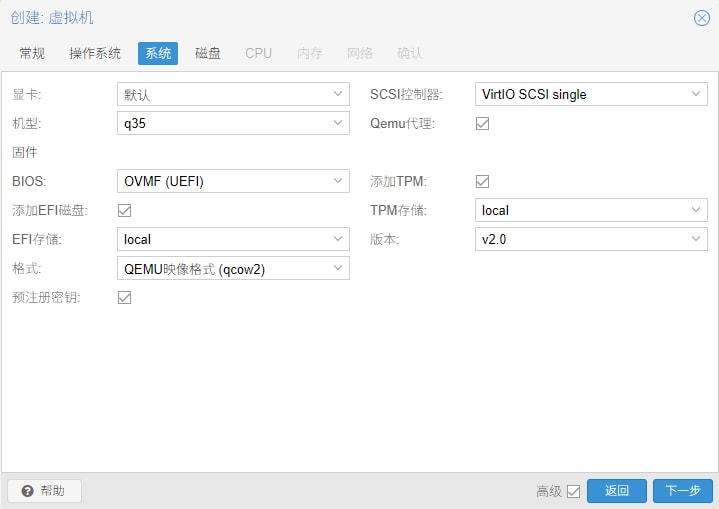Viewport: 719px width, 509px height.
Task: Switch to the 常规 tab
Action: point(32,53)
